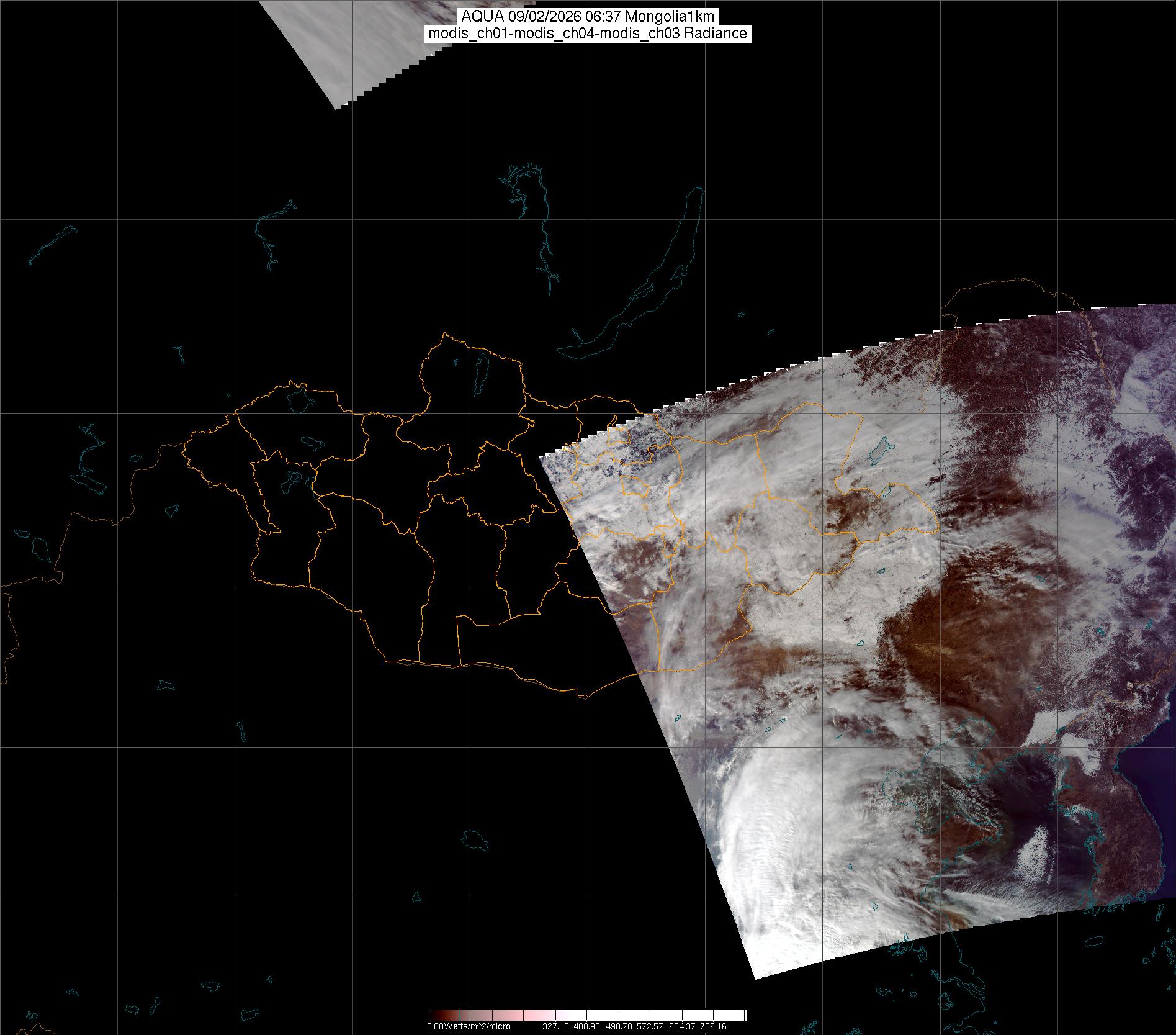Click the 0.00Watts/m^2/micro scale label
1176x1035 pixels.
point(469,1027)
